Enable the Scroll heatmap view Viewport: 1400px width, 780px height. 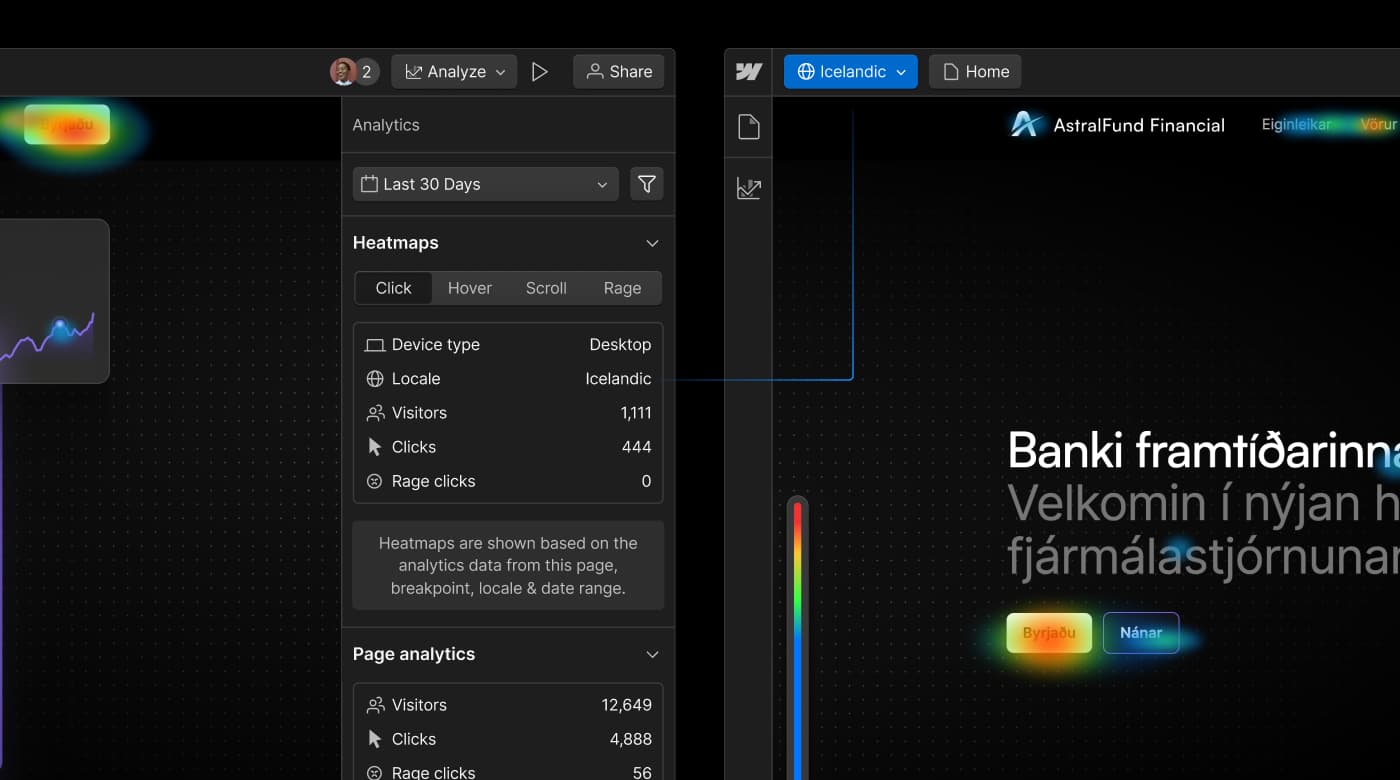tap(546, 288)
